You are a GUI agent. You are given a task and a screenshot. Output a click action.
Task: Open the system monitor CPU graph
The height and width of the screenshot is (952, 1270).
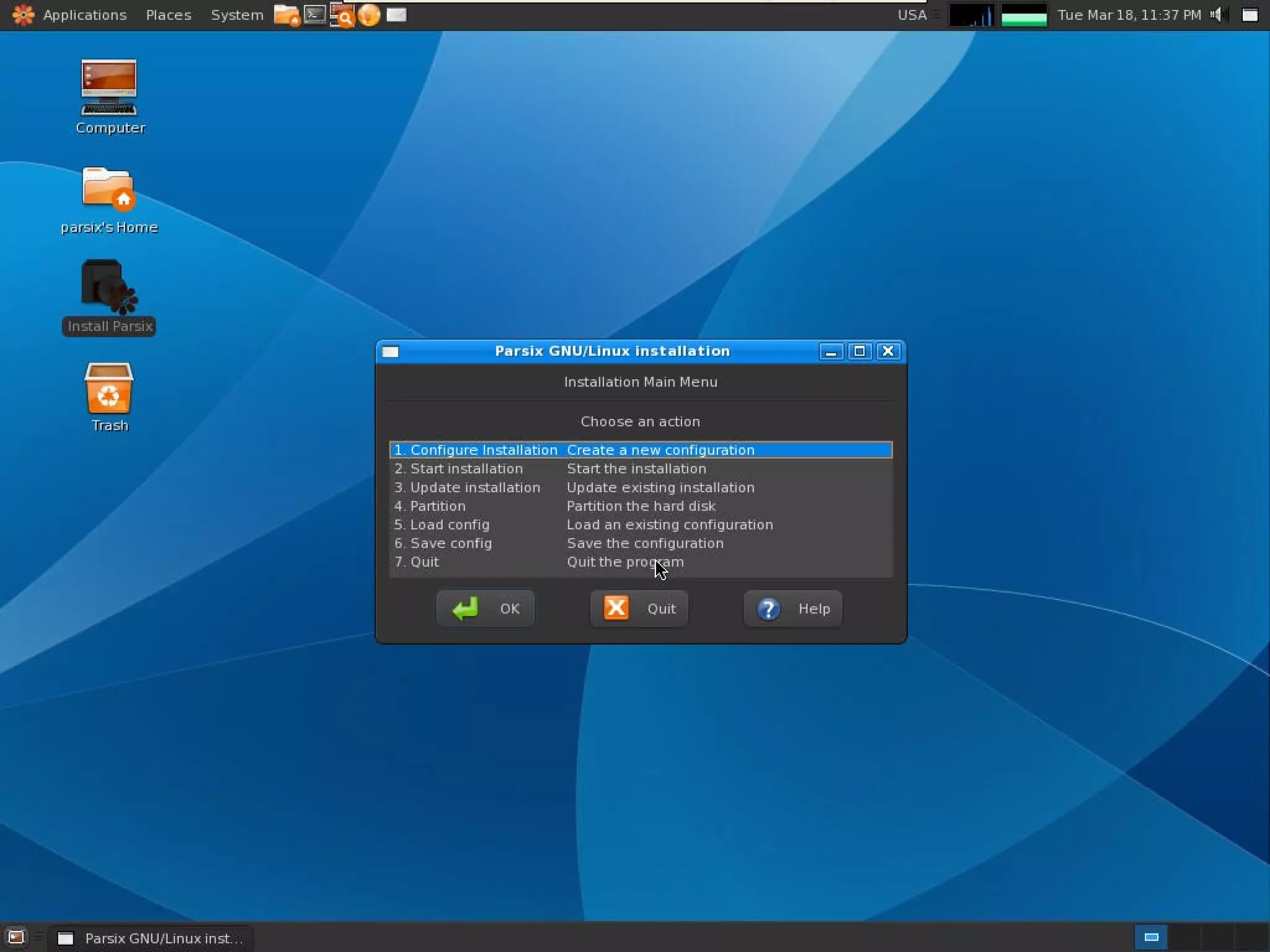click(971, 14)
